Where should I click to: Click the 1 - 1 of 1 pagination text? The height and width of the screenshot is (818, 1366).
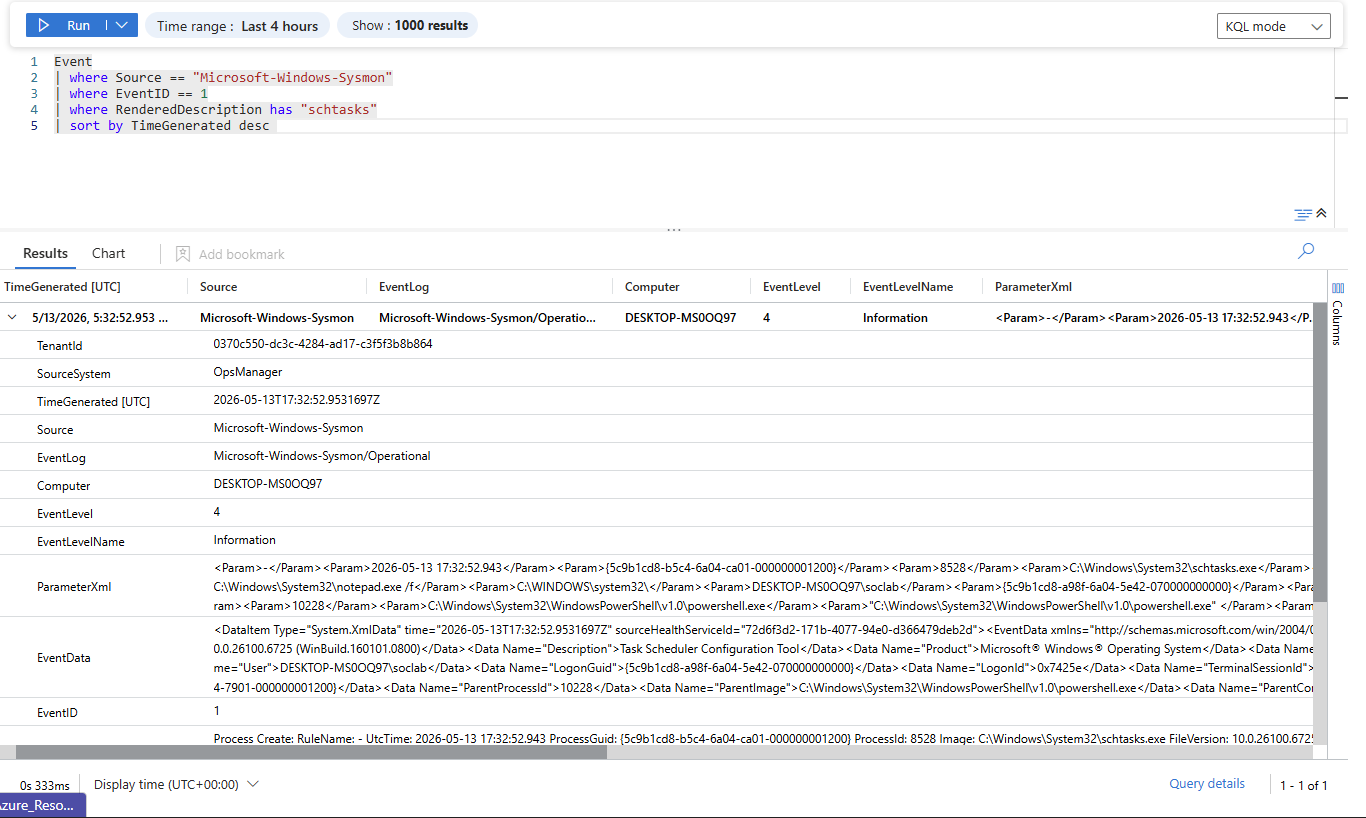1304,786
